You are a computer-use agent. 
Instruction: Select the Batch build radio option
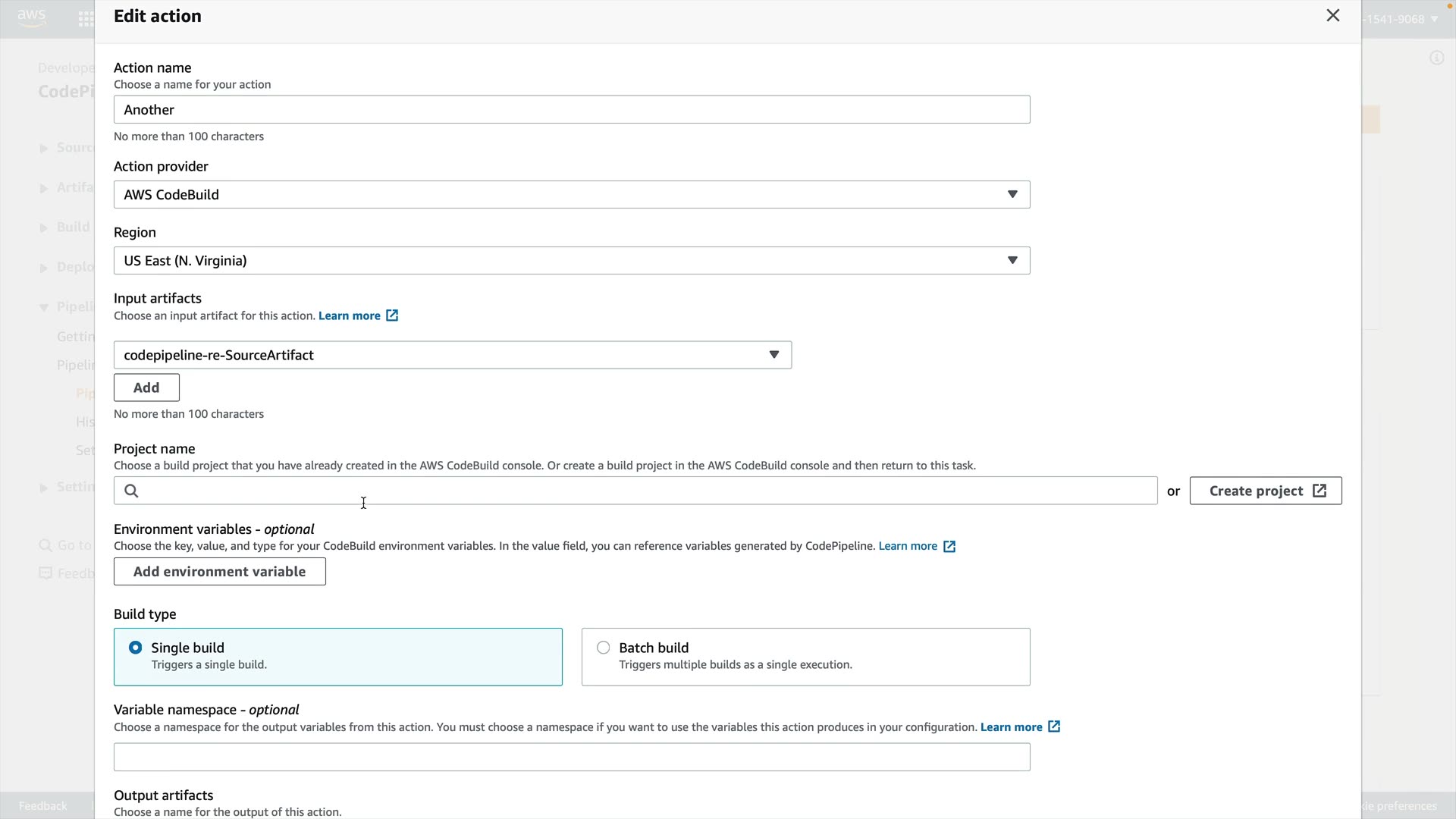(604, 648)
